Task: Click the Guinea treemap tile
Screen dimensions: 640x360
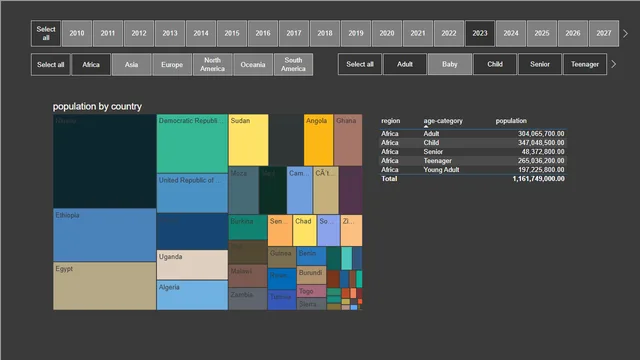Action: [282, 257]
